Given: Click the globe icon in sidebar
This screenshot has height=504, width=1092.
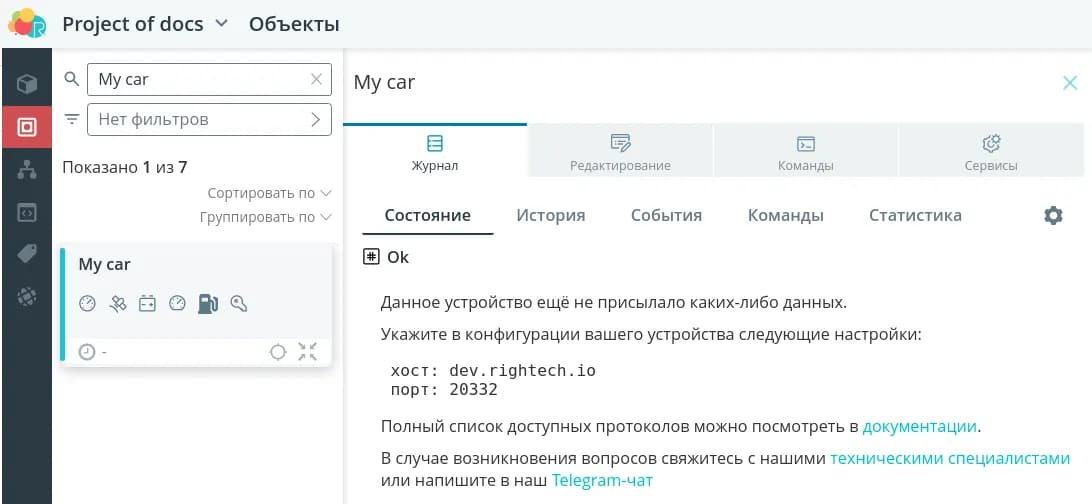Looking at the screenshot, I should tap(27, 296).
